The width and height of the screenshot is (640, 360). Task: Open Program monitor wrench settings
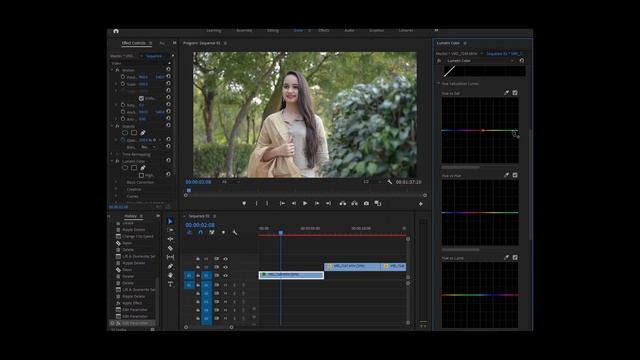coord(389,182)
